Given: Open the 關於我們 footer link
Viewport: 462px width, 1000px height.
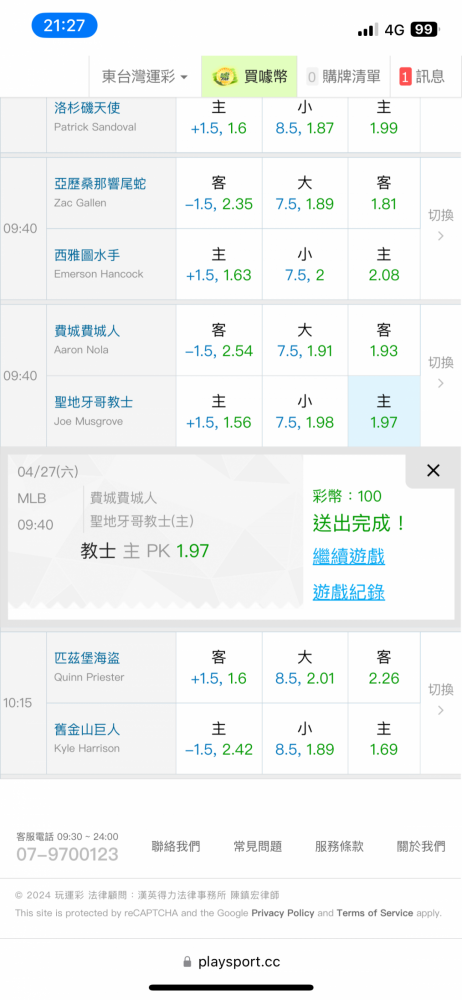Looking at the screenshot, I should (421, 846).
